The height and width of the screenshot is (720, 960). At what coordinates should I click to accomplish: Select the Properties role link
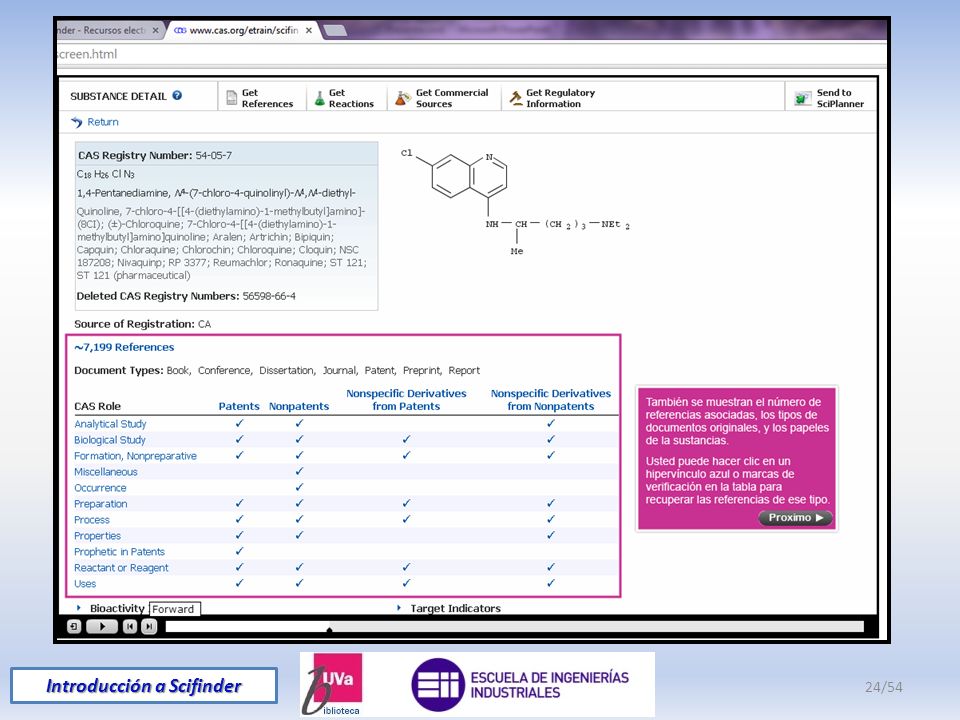97,535
